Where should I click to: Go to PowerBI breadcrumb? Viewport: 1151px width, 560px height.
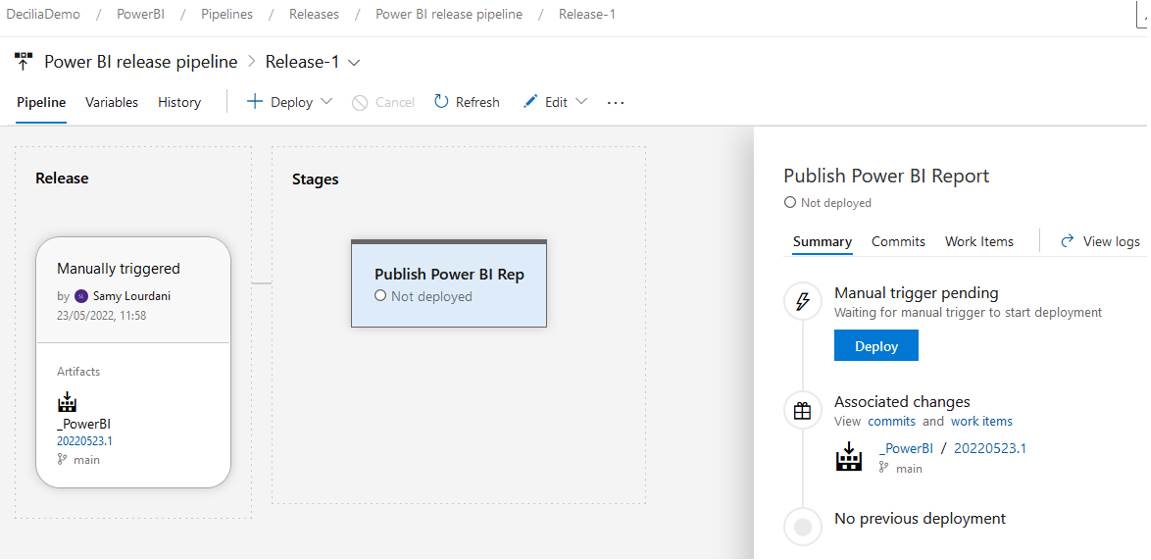pyautogui.click(x=140, y=15)
